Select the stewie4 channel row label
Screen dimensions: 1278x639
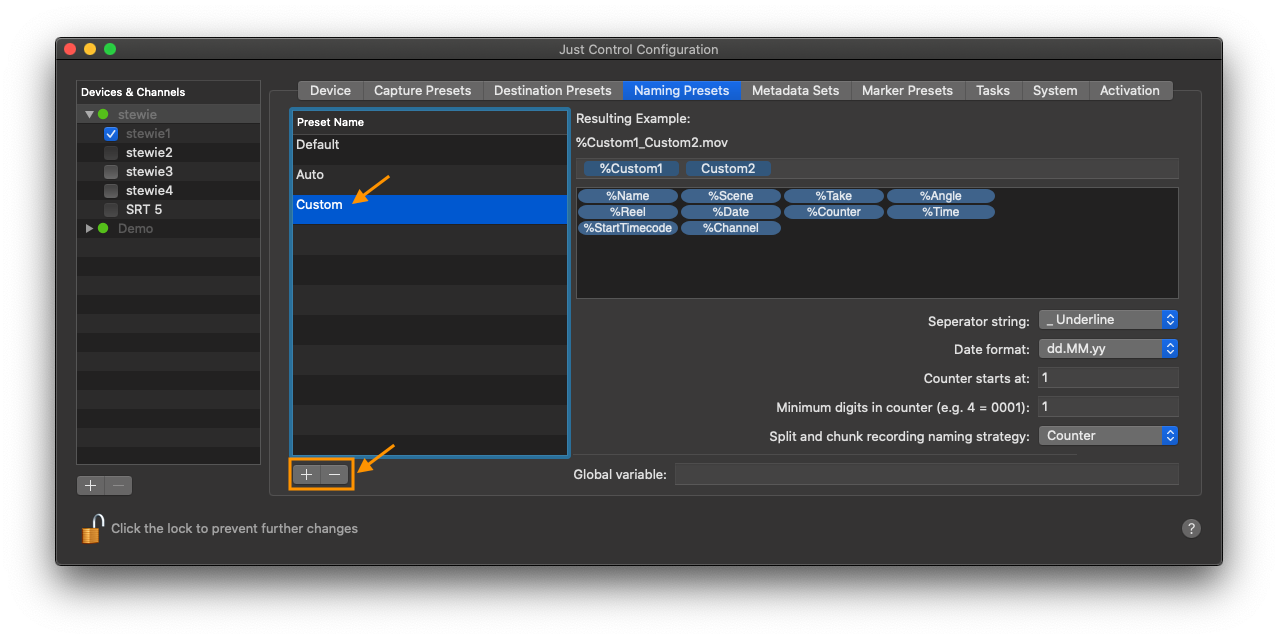click(x=149, y=190)
